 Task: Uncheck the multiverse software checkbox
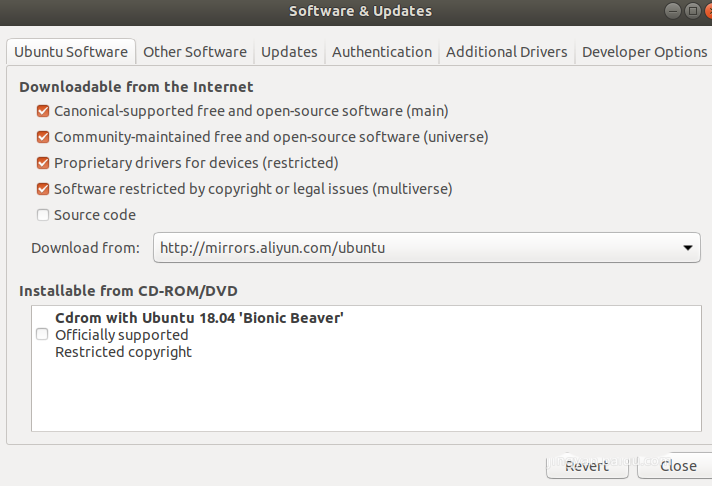click(x=43, y=189)
